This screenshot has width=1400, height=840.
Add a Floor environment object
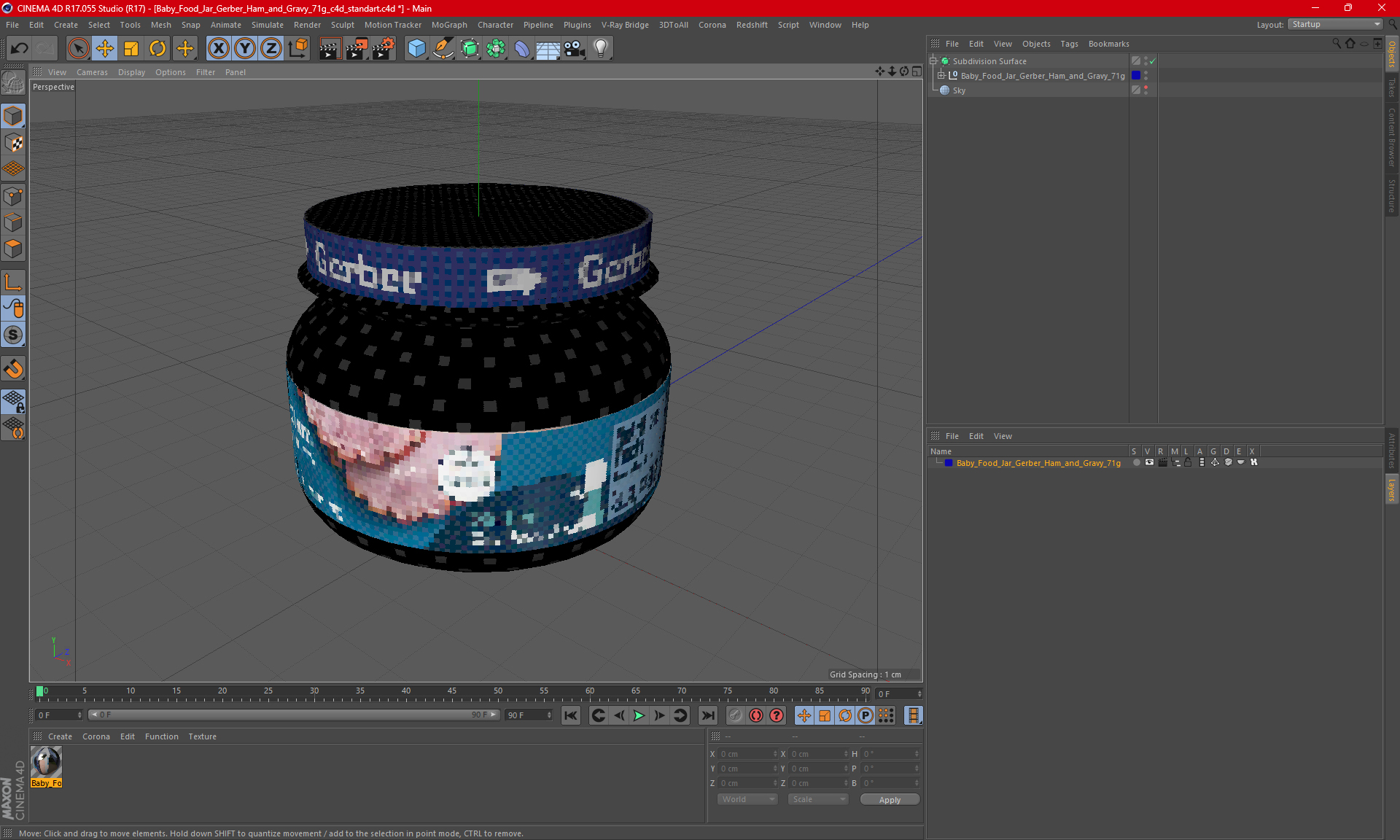(x=548, y=49)
